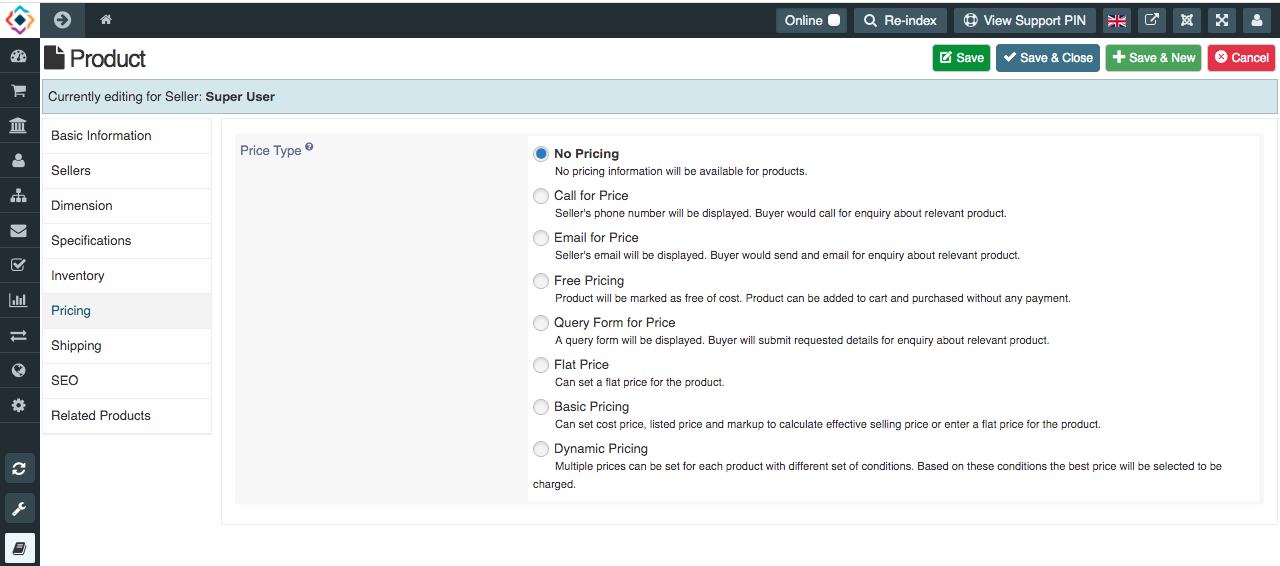1280x566 pixels.
Task: Open the settings gear sidebar icon
Action: 18,405
